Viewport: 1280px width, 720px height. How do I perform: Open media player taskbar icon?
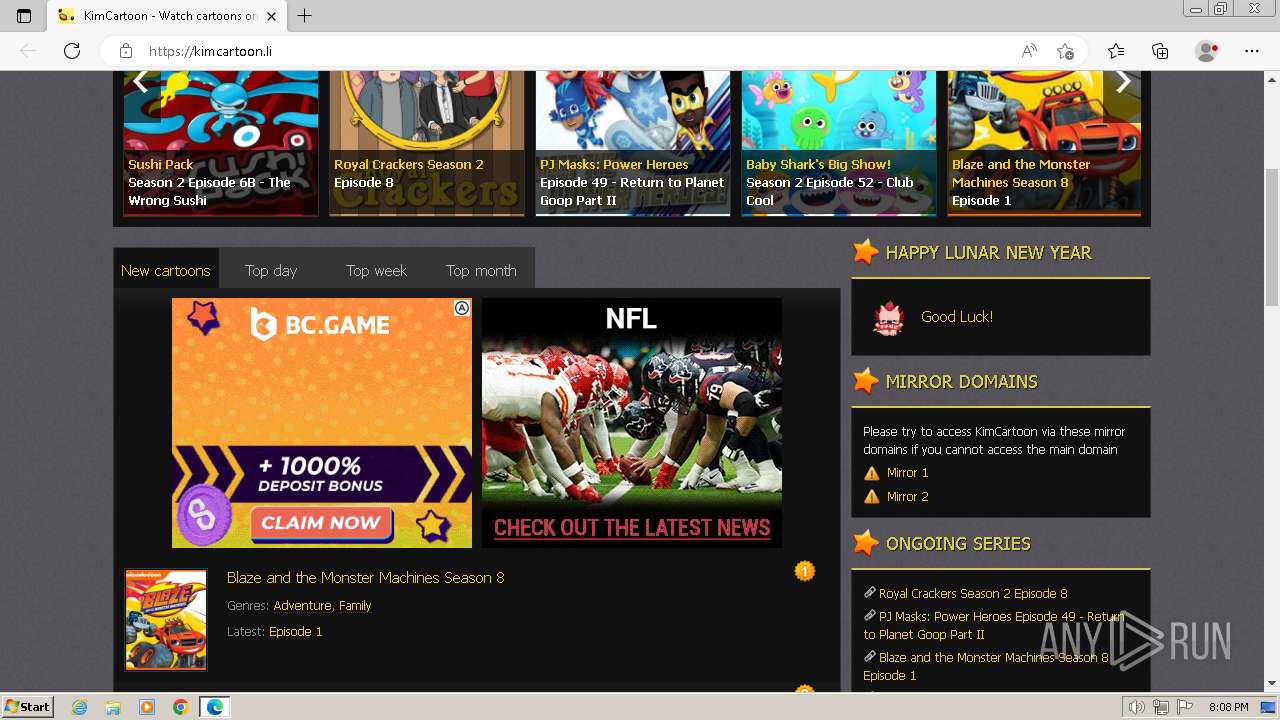[x=147, y=707]
